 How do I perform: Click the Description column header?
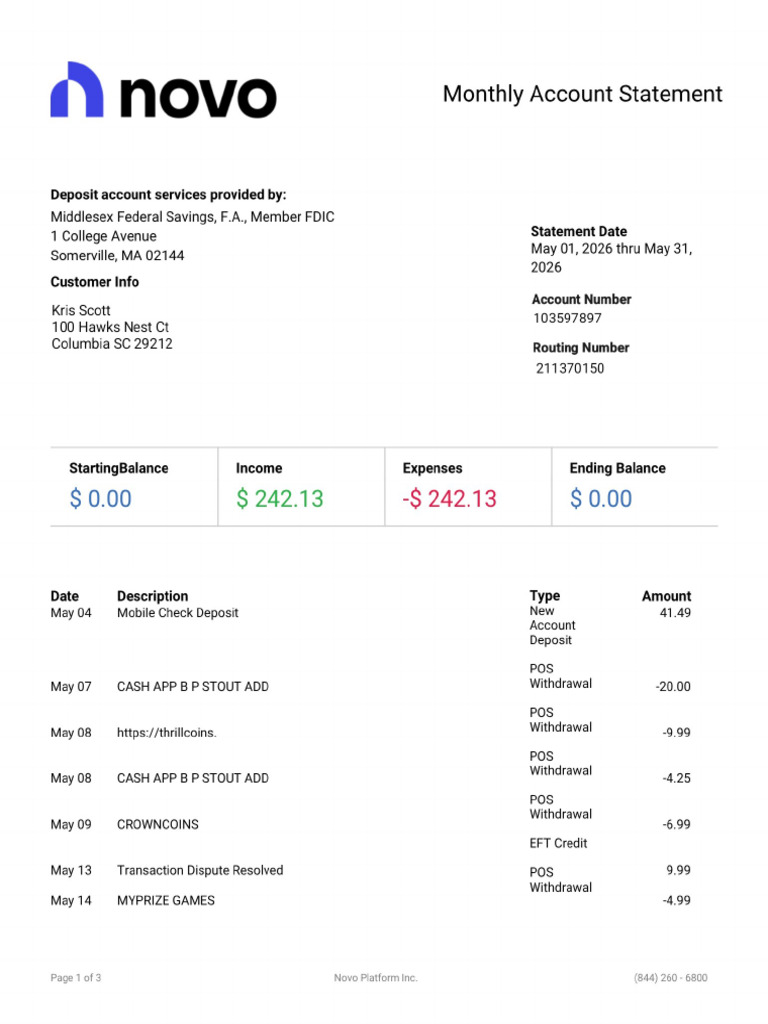153,596
